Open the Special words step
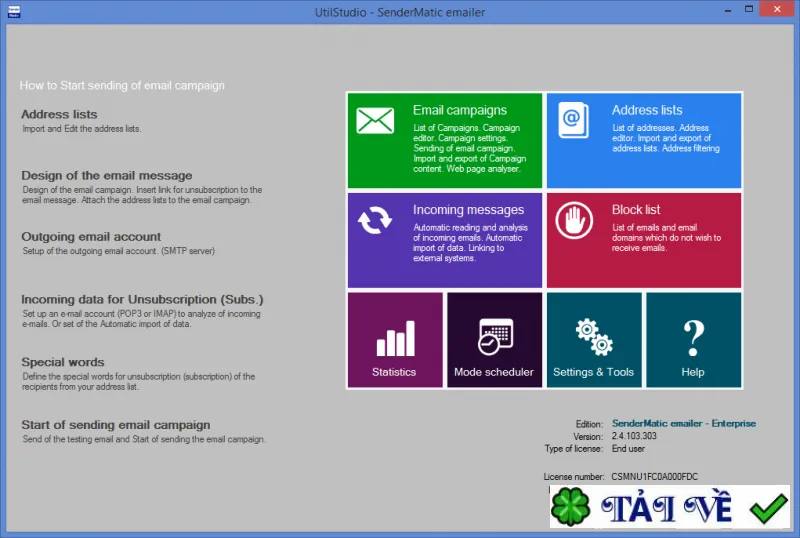The height and width of the screenshot is (538, 800). [x=63, y=362]
